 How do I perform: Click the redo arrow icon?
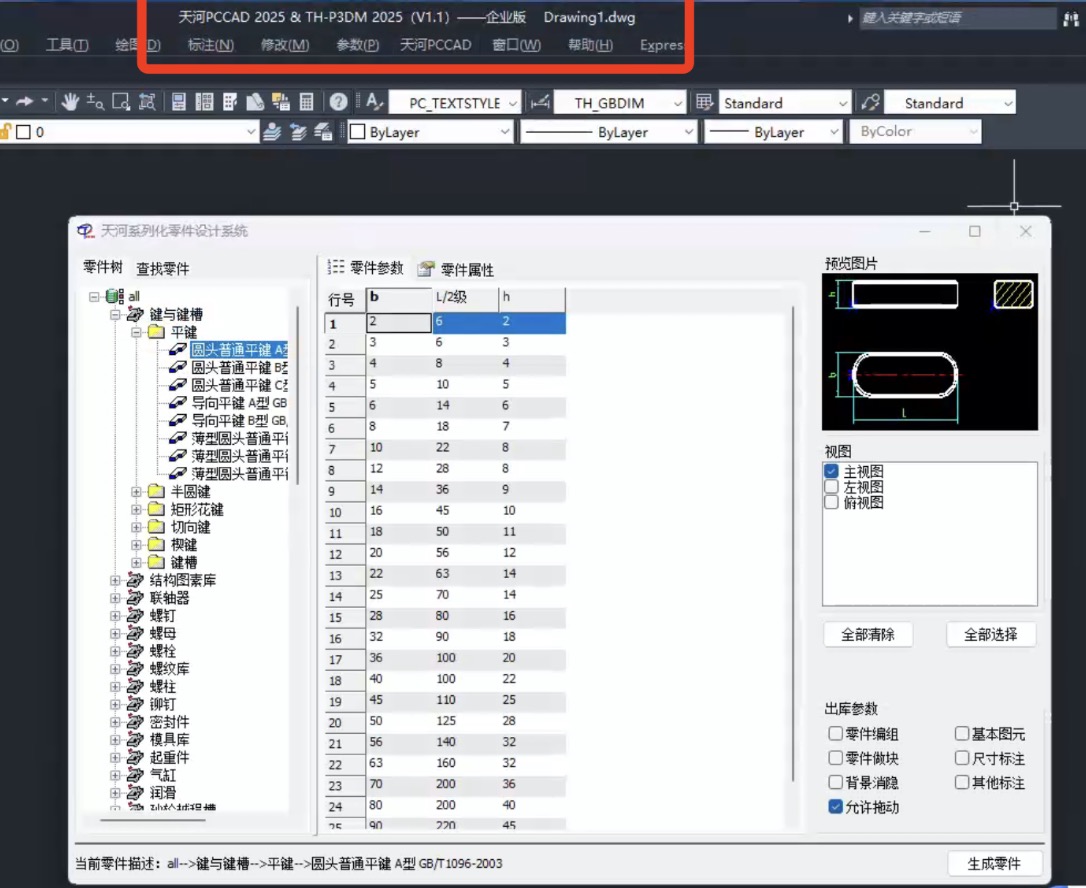click(x=24, y=101)
